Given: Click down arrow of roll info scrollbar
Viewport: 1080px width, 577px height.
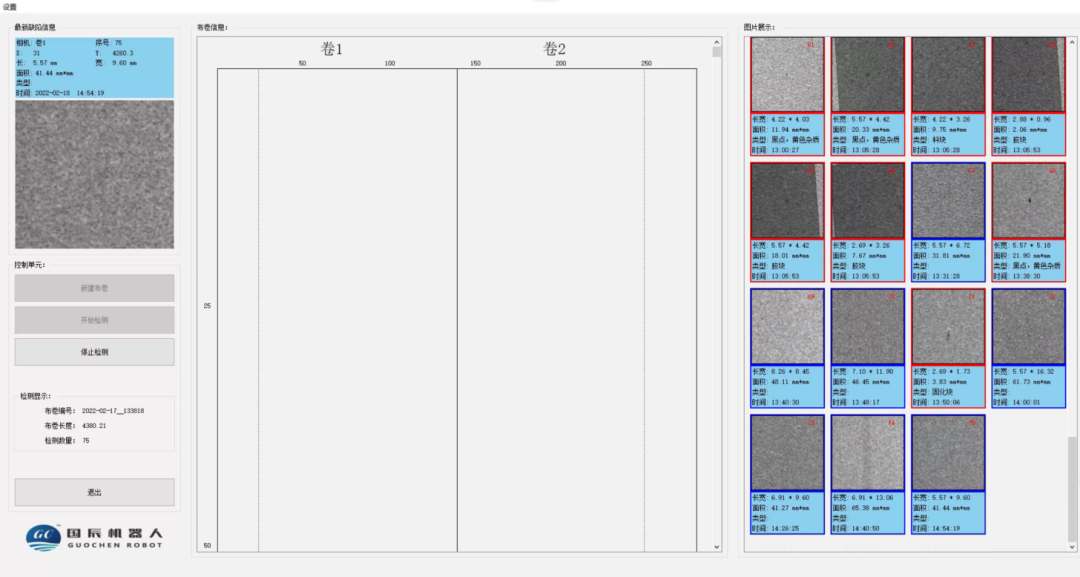Looking at the screenshot, I should pos(716,547).
